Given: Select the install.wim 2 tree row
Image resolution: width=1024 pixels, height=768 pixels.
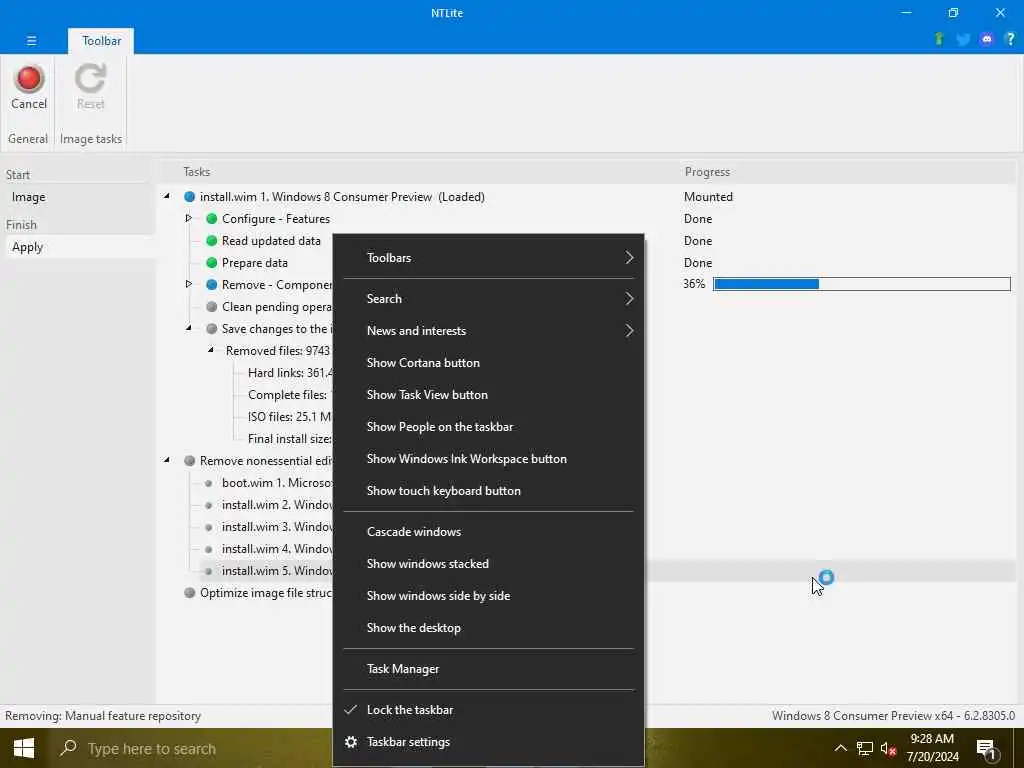Looking at the screenshot, I should click(278, 505).
